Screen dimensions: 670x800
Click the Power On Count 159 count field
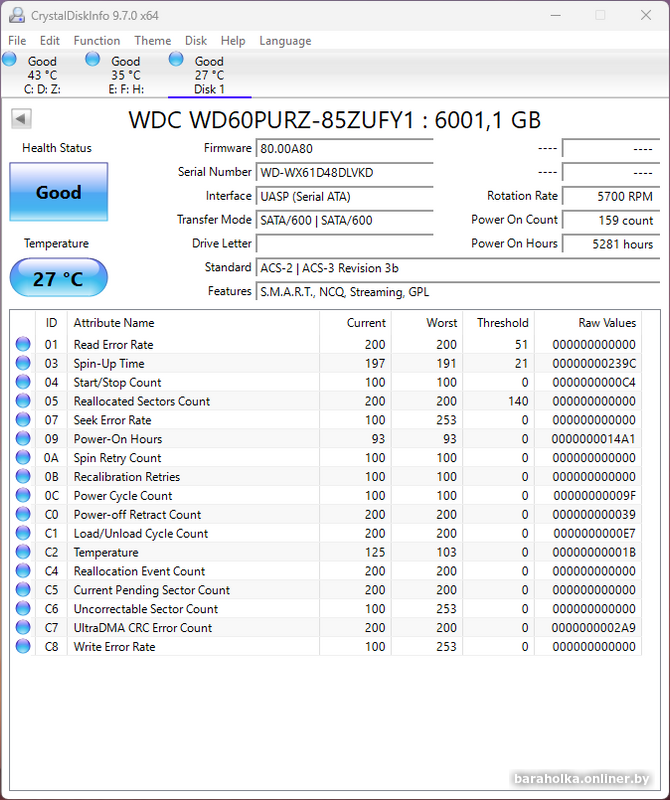tap(611, 220)
